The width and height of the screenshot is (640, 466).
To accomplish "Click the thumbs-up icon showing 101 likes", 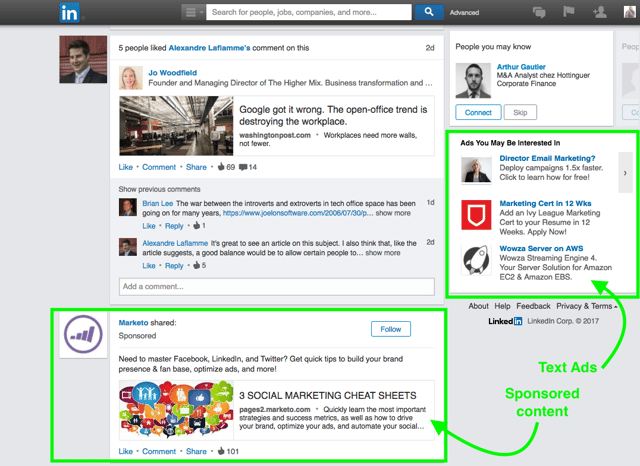I will coord(221,451).
